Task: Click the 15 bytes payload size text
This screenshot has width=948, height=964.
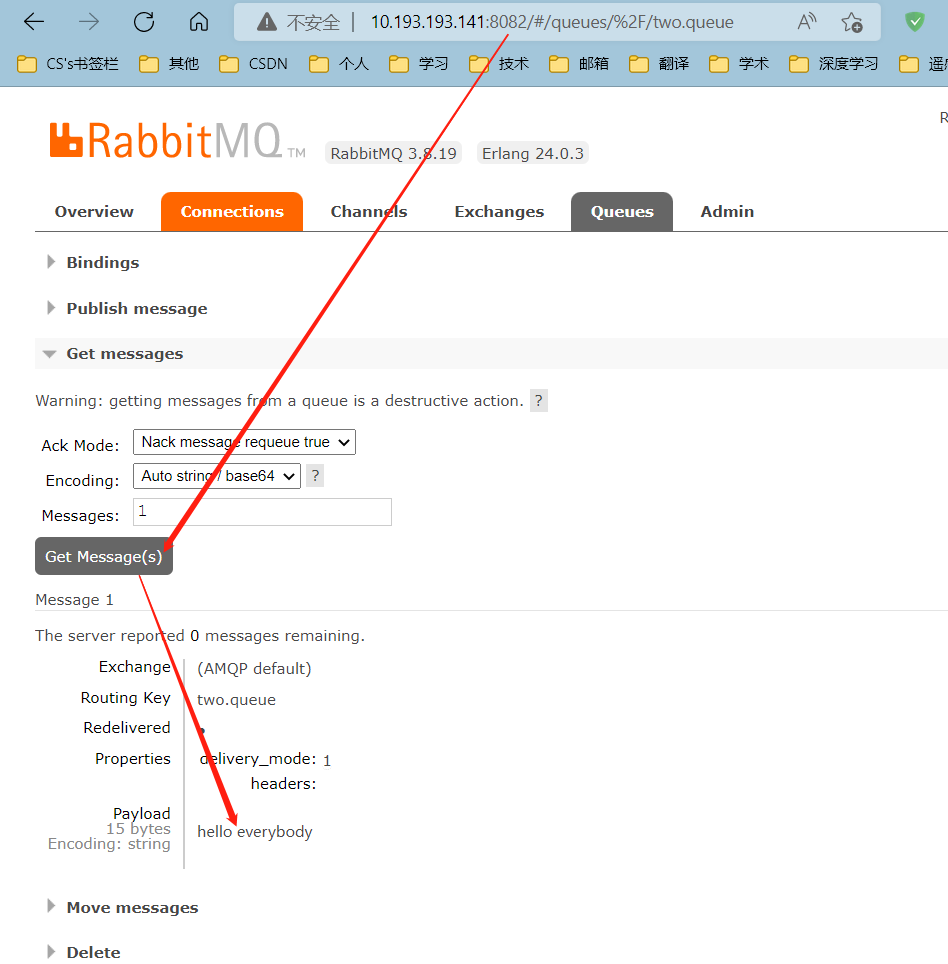Action: click(x=138, y=829)
